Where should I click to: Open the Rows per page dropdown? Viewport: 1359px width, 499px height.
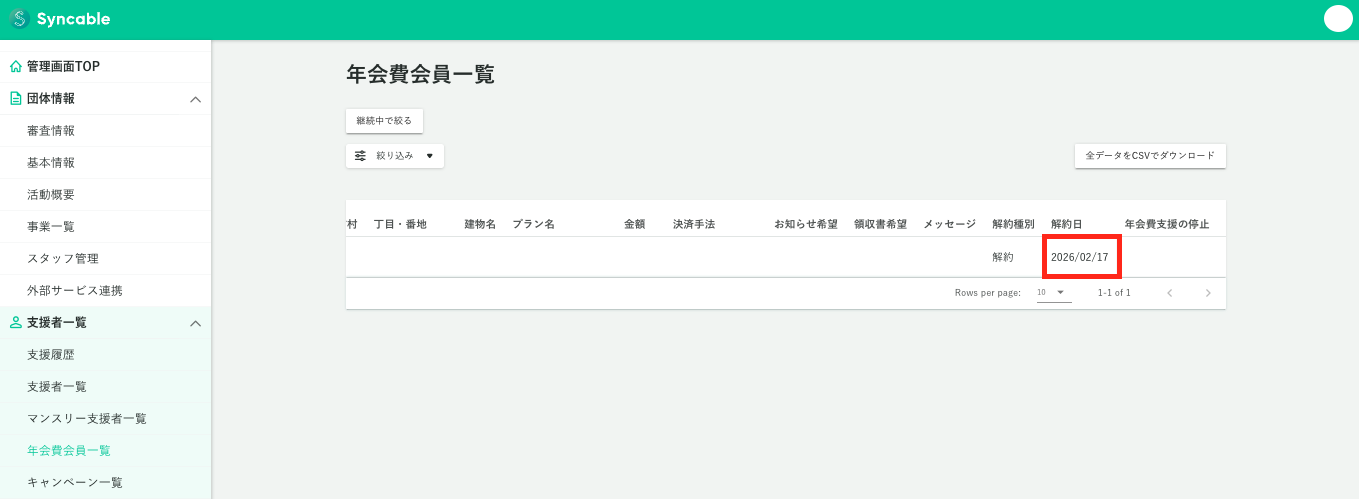pyautogui.click(x=1053, y=293)
